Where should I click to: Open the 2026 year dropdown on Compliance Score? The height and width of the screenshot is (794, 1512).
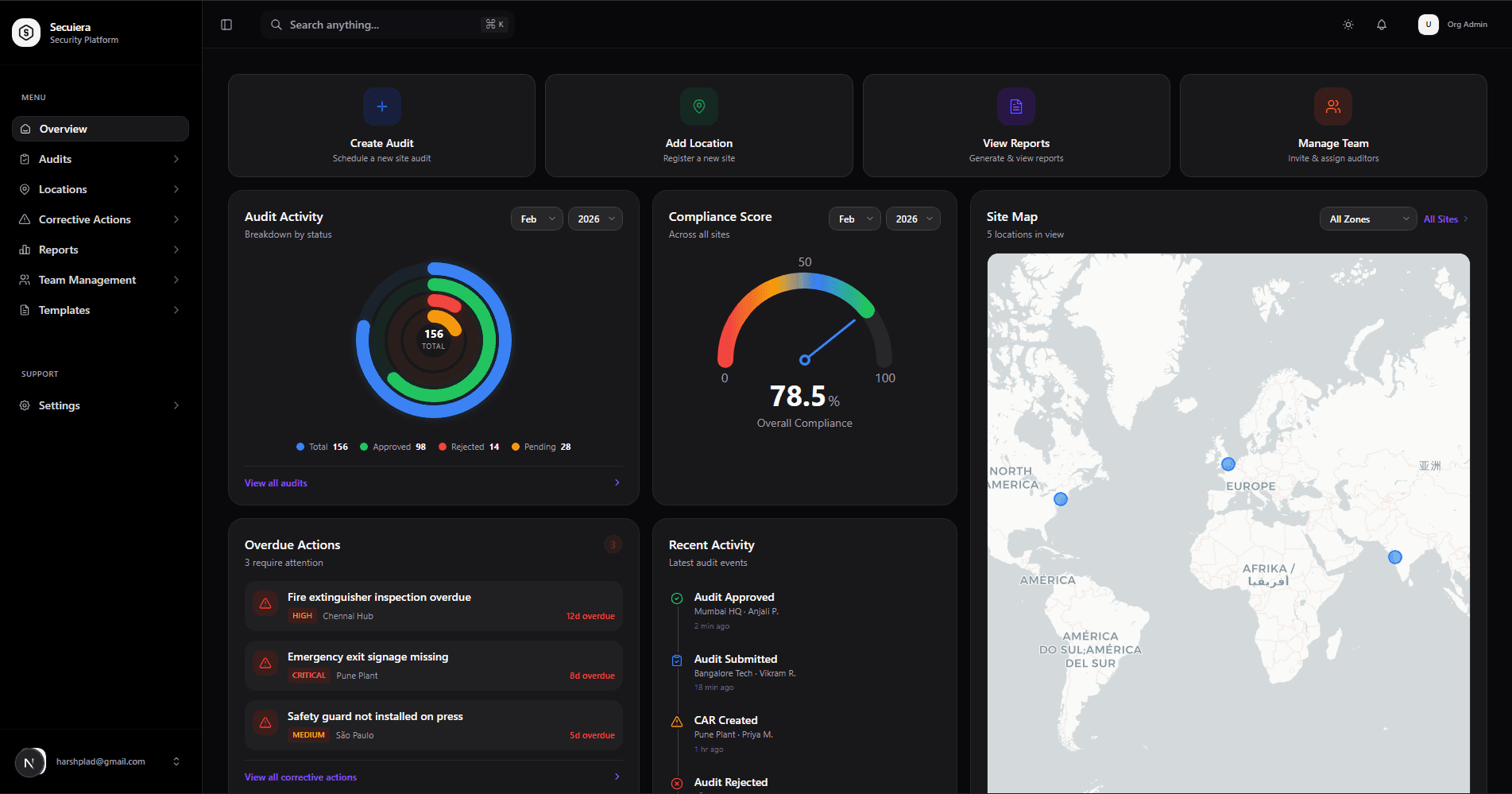click(912, 218)
